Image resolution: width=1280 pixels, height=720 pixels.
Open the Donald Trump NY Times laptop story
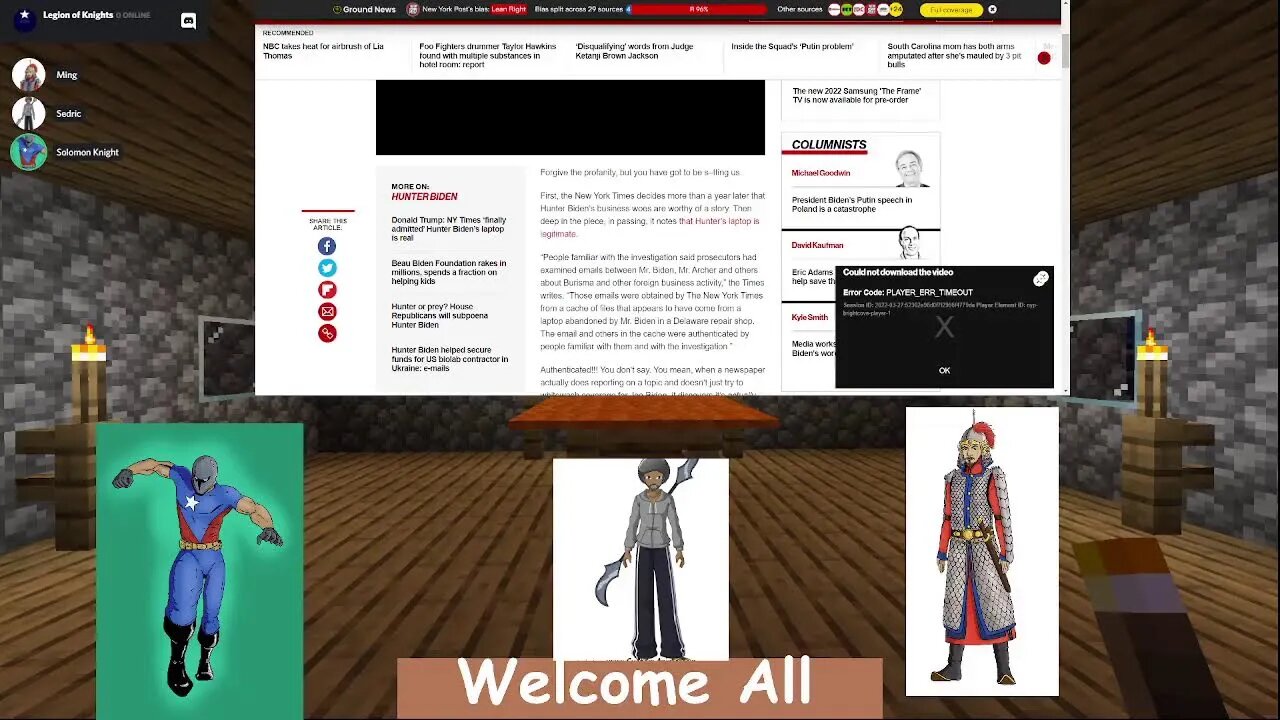[449, 229]
